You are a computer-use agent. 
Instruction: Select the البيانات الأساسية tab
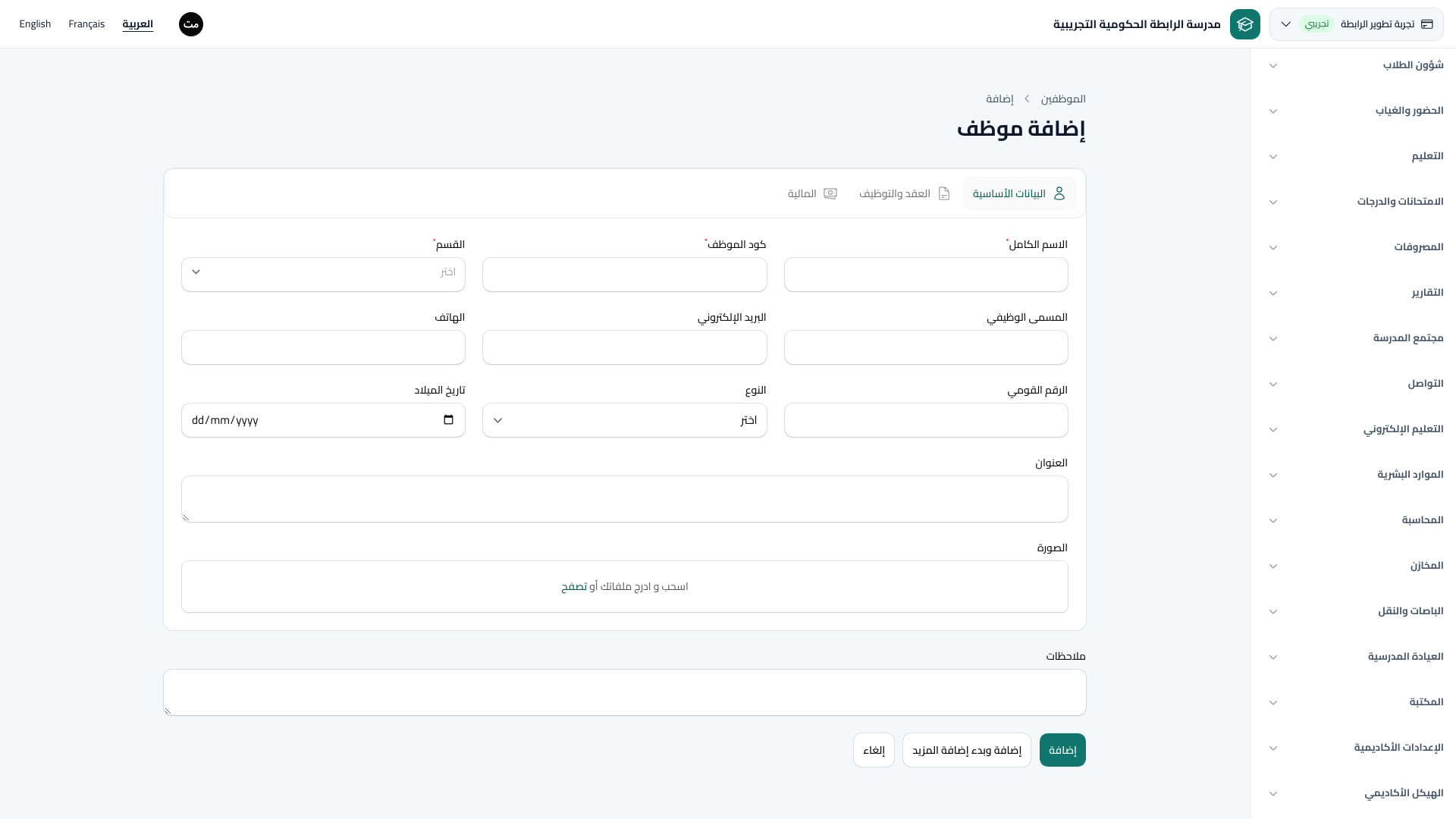click(1019, 193)
